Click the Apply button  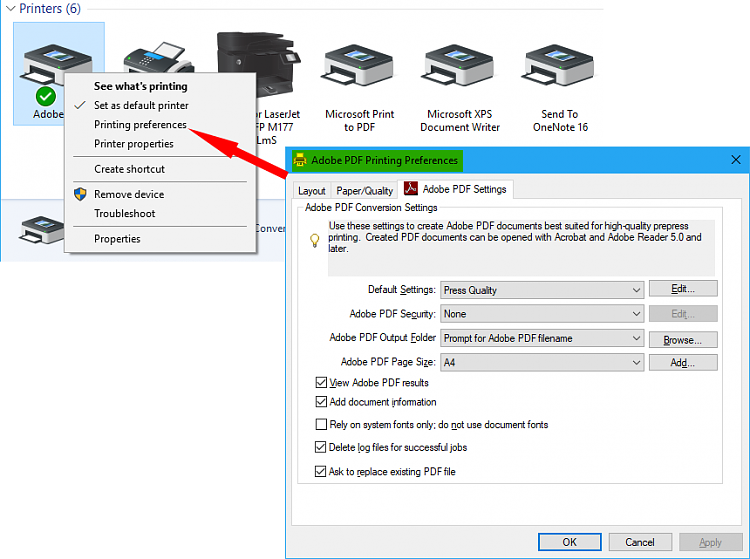coord(711,542)
